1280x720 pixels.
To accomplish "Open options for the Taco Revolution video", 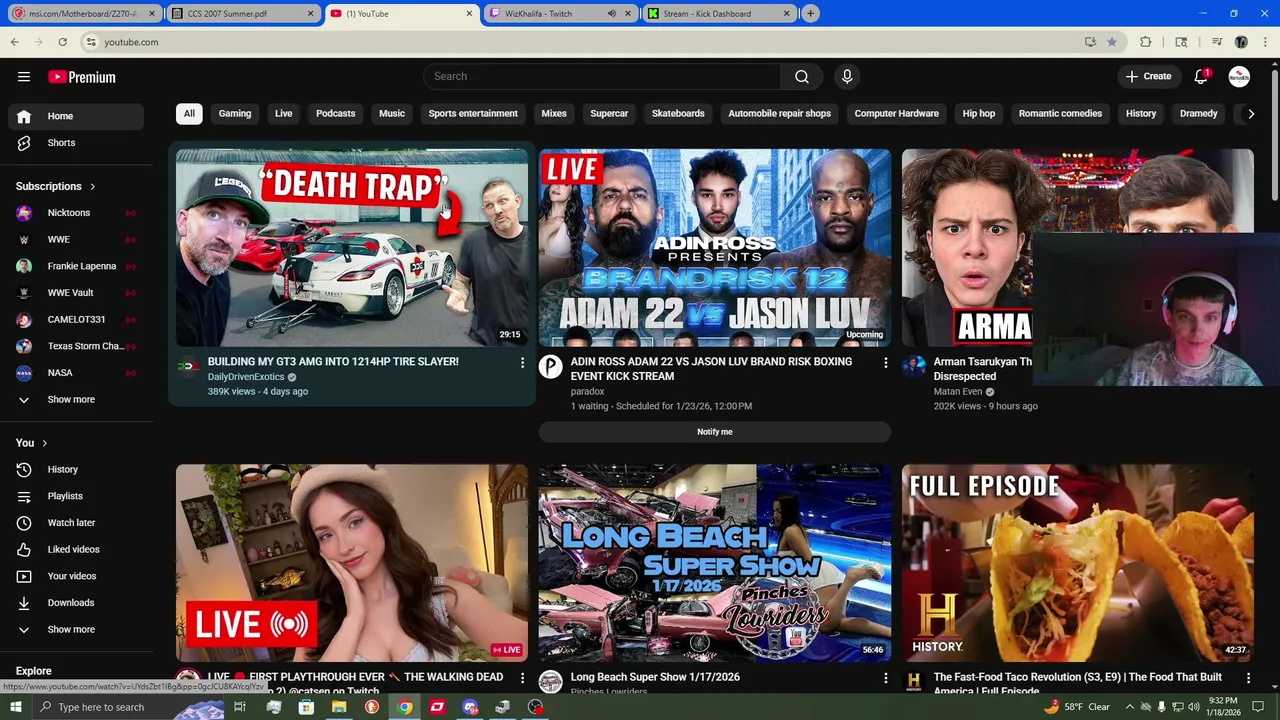I will [1248, 678].
